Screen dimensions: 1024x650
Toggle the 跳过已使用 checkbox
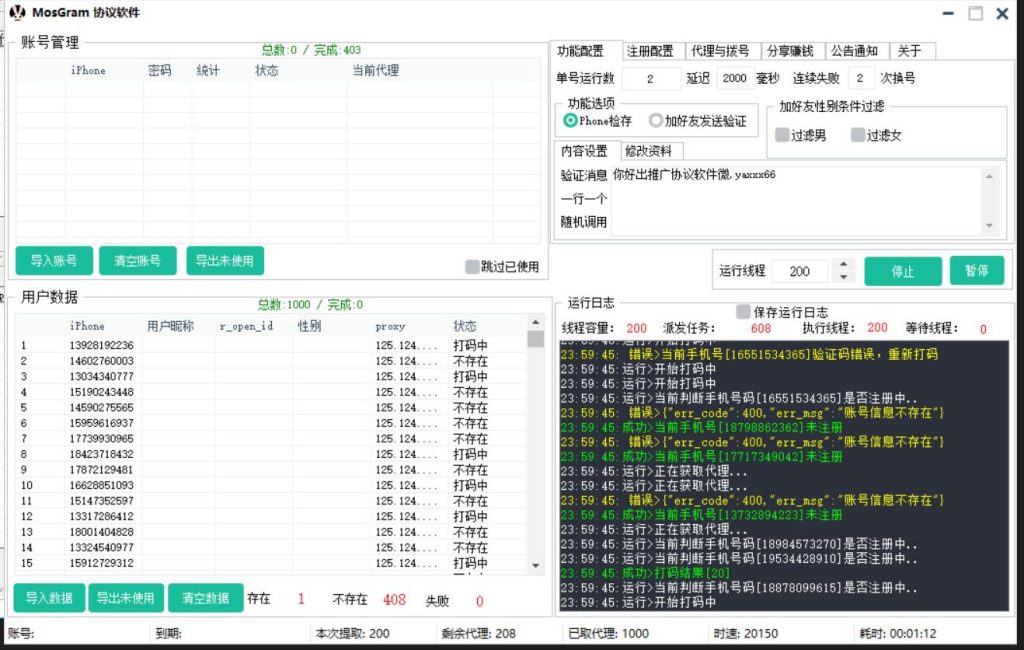tap(472, 267)
